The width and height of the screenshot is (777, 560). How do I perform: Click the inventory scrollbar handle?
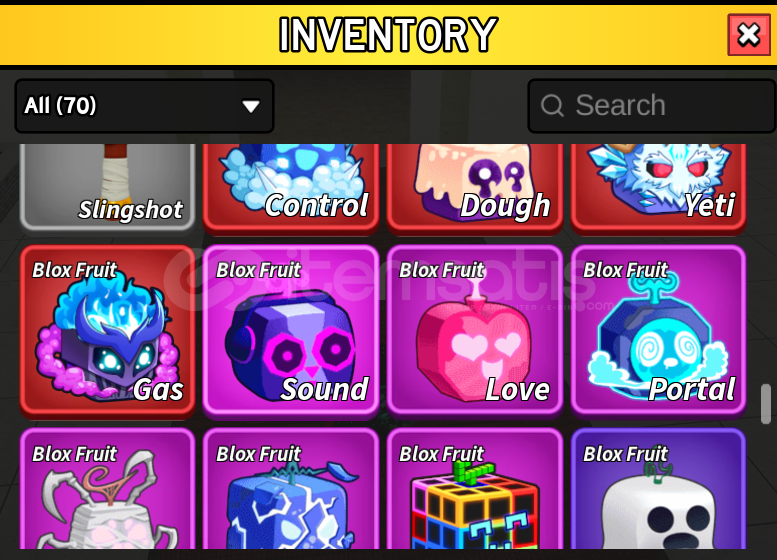[x=766, y=403]
